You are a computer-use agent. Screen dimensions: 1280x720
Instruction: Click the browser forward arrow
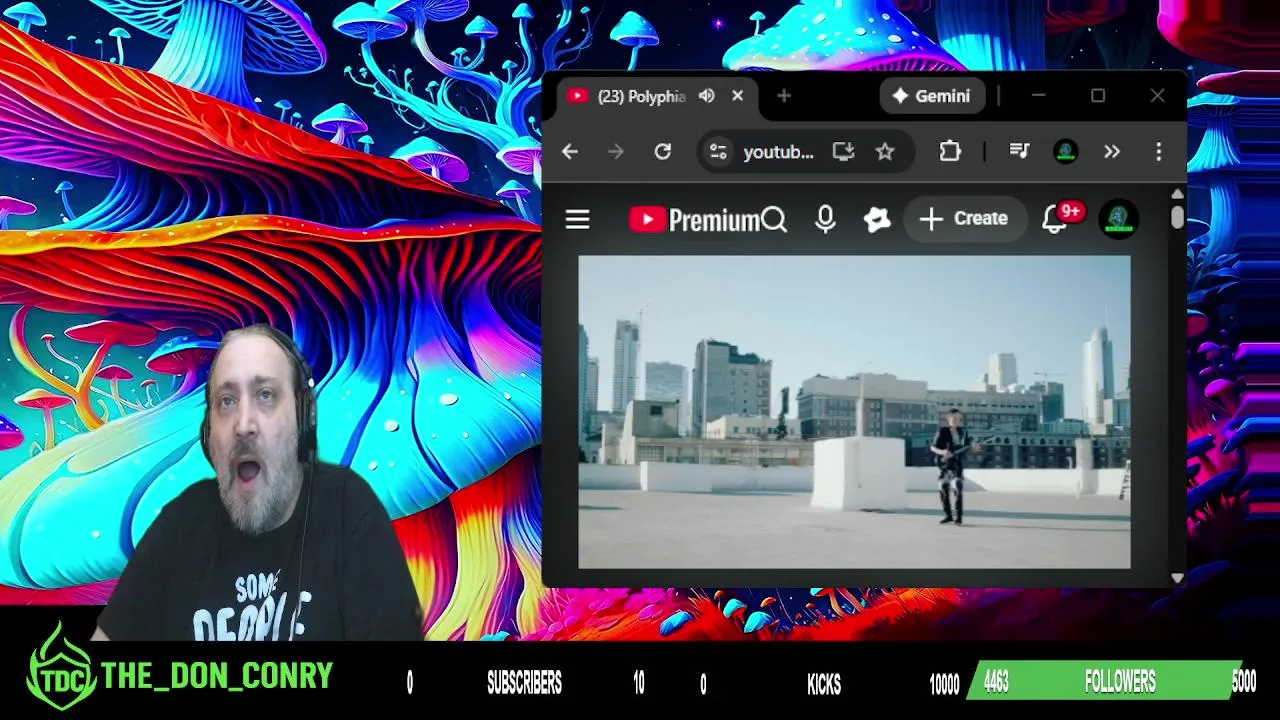coord(616,151)
